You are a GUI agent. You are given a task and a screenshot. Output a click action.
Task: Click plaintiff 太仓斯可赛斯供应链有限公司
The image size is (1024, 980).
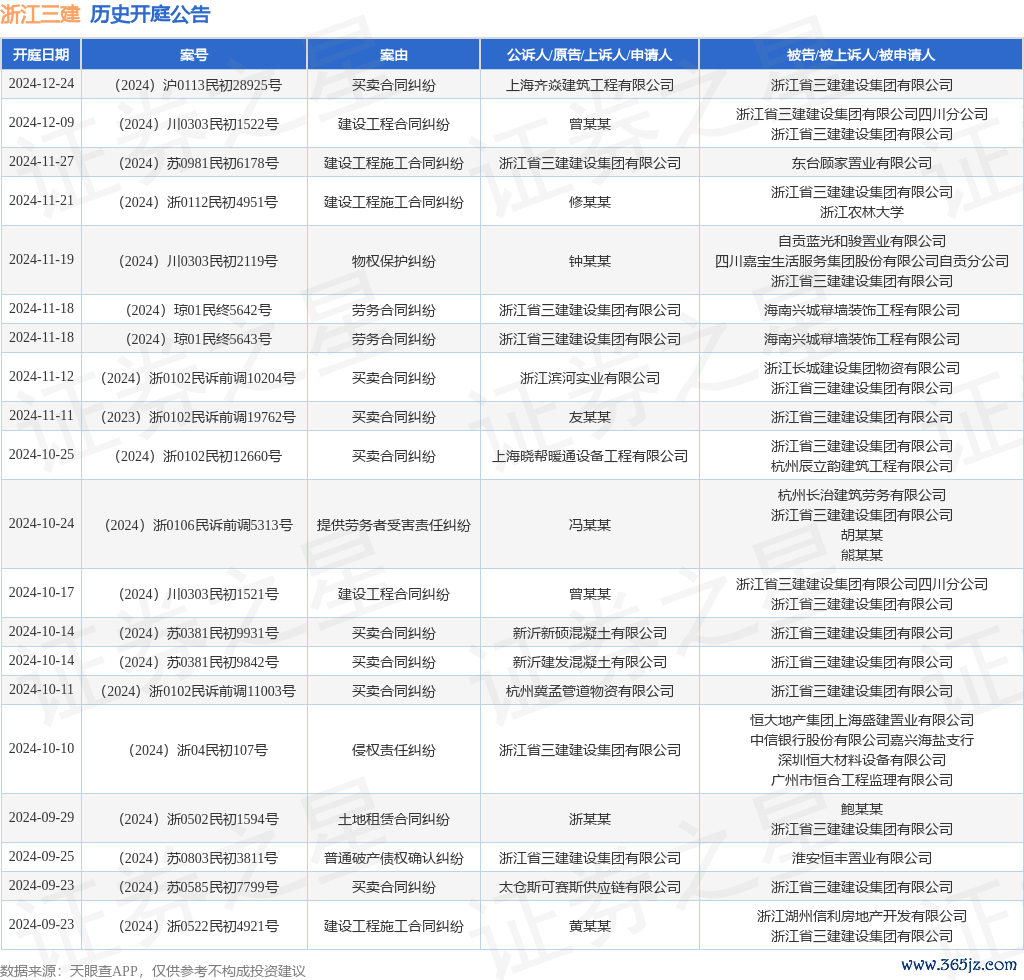tap(590, 887)
